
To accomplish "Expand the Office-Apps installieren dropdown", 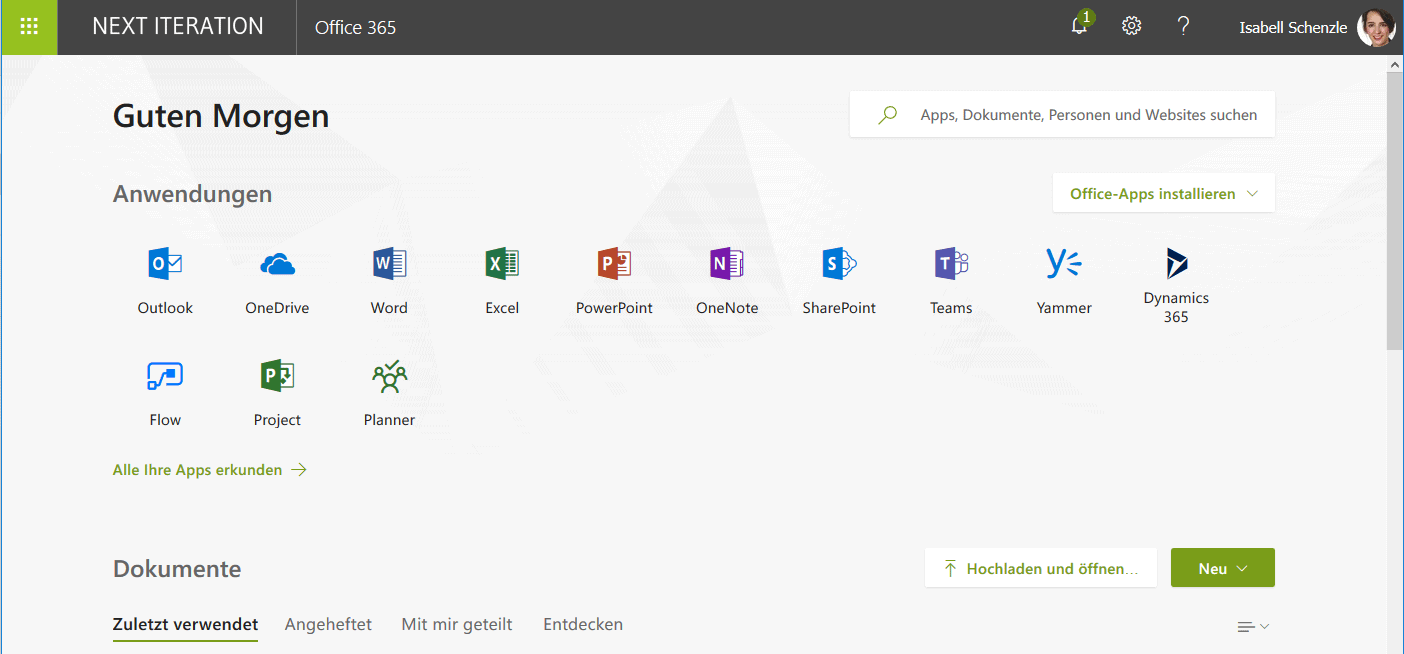I will coord(1164,193).
